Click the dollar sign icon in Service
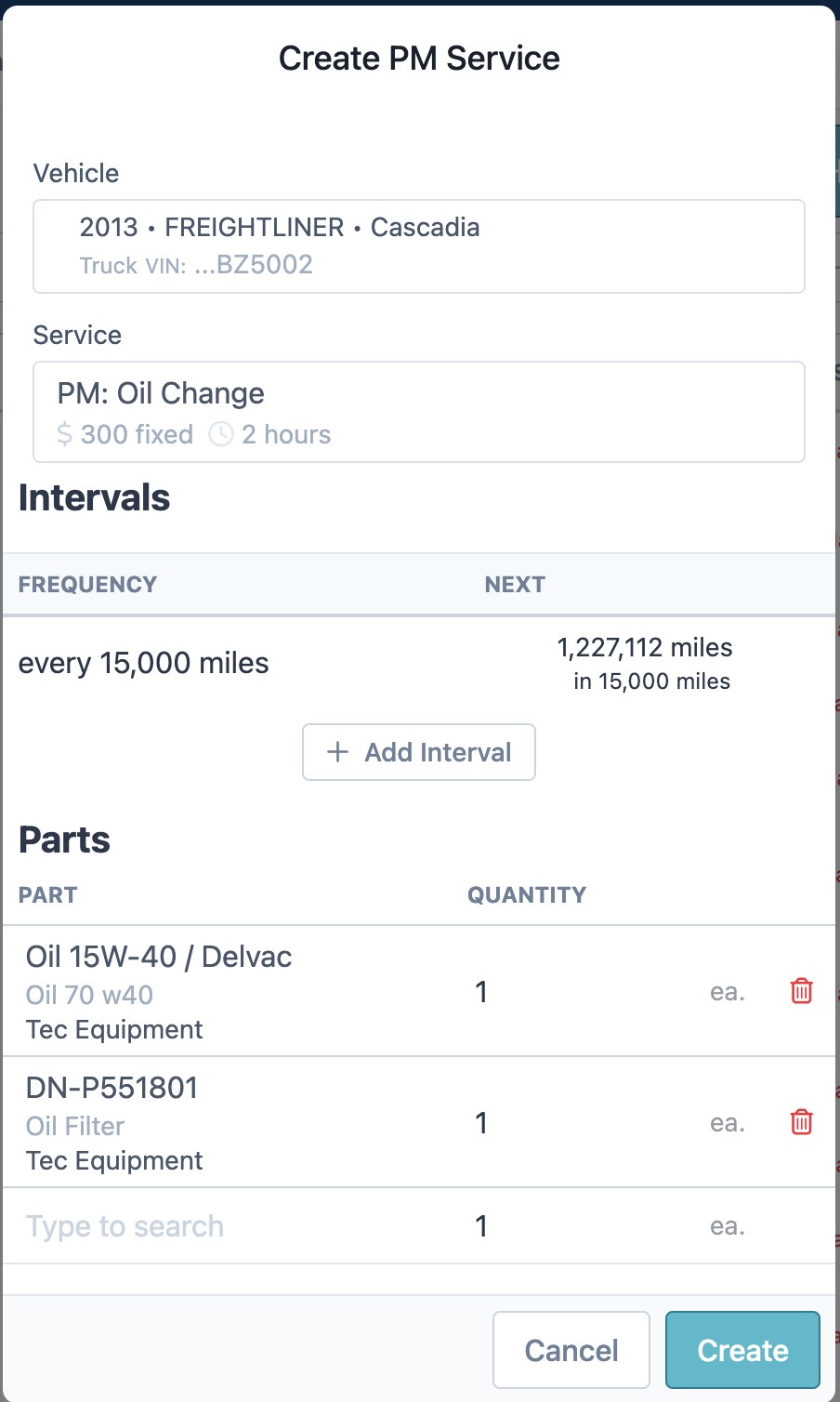The image size is (840, 1402). click(x=64, y=434)
